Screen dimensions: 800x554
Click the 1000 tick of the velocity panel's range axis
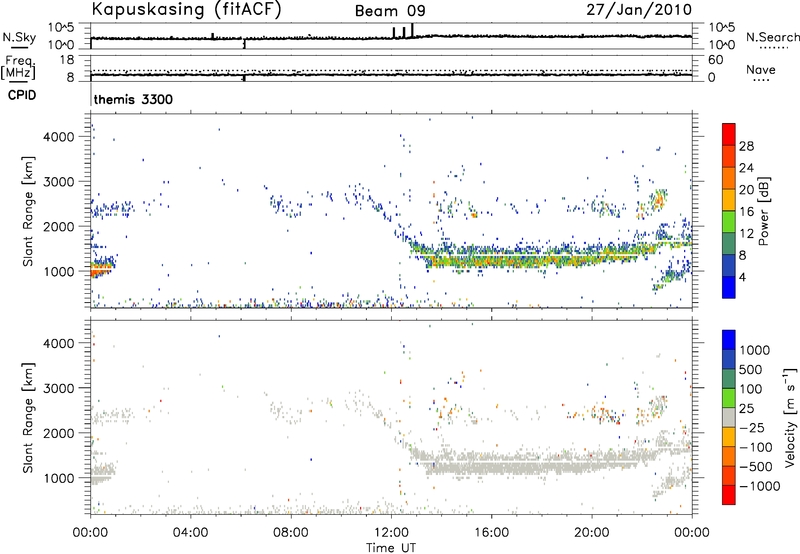[x=58, y=478]
